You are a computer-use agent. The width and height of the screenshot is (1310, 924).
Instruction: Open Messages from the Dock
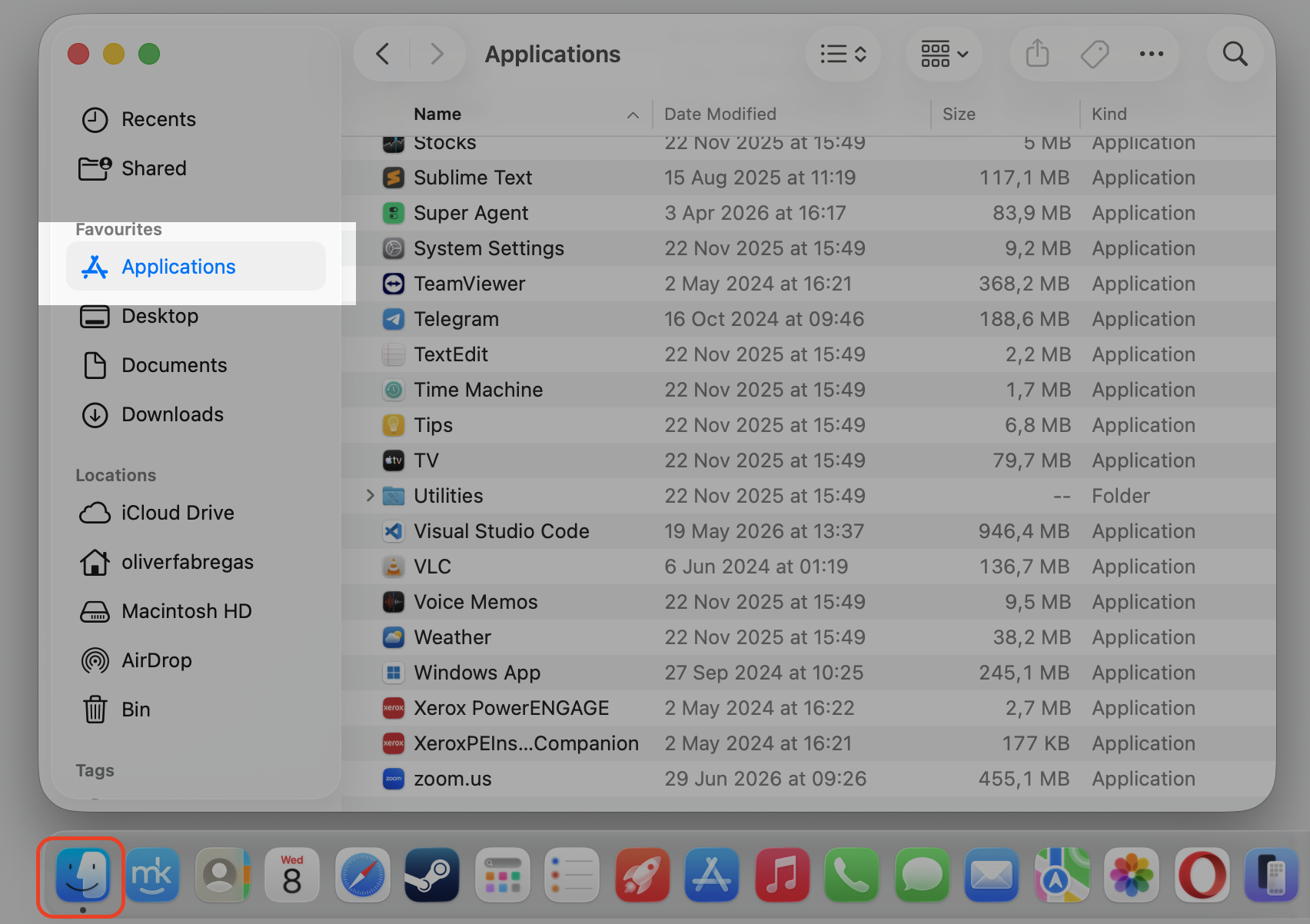click(x=922, y=875)
